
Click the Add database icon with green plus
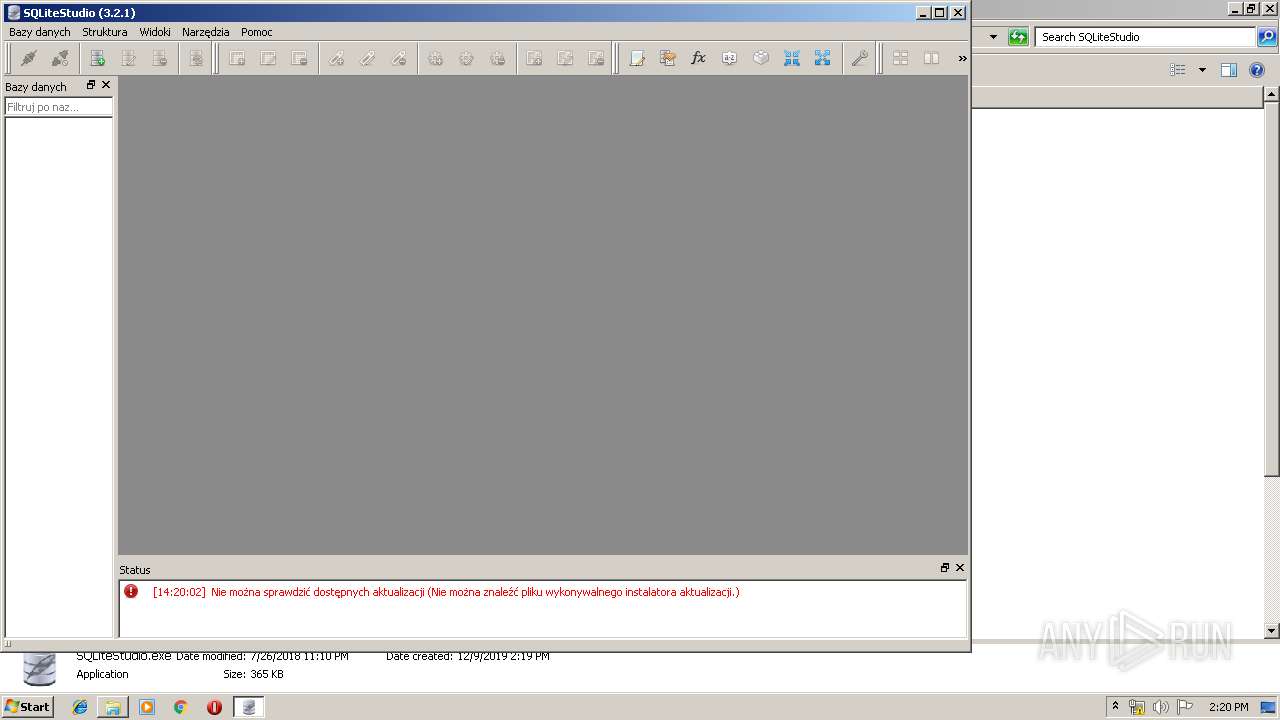click(98, 58)
